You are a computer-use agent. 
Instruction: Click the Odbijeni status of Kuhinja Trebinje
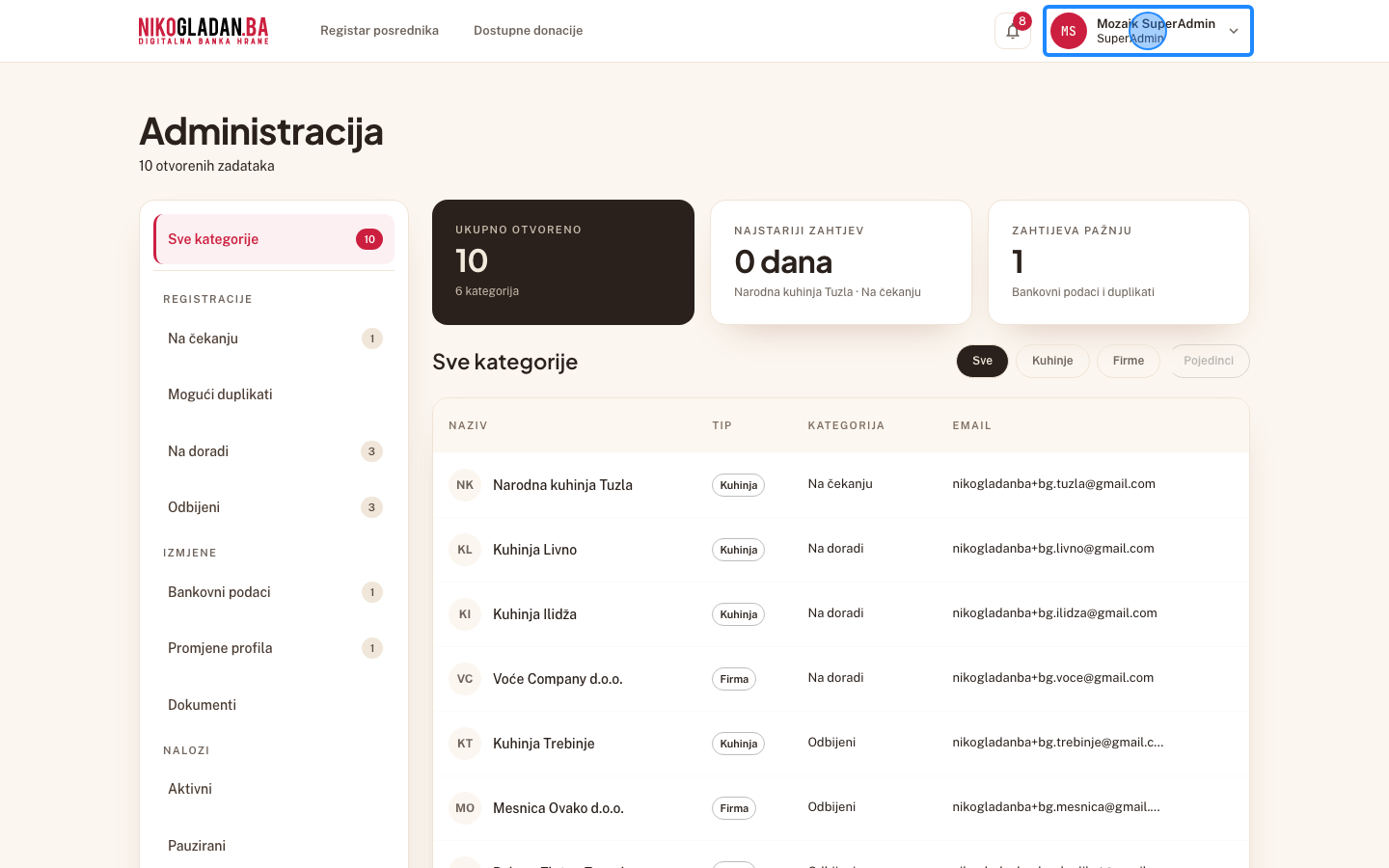(x=831, y=743)
